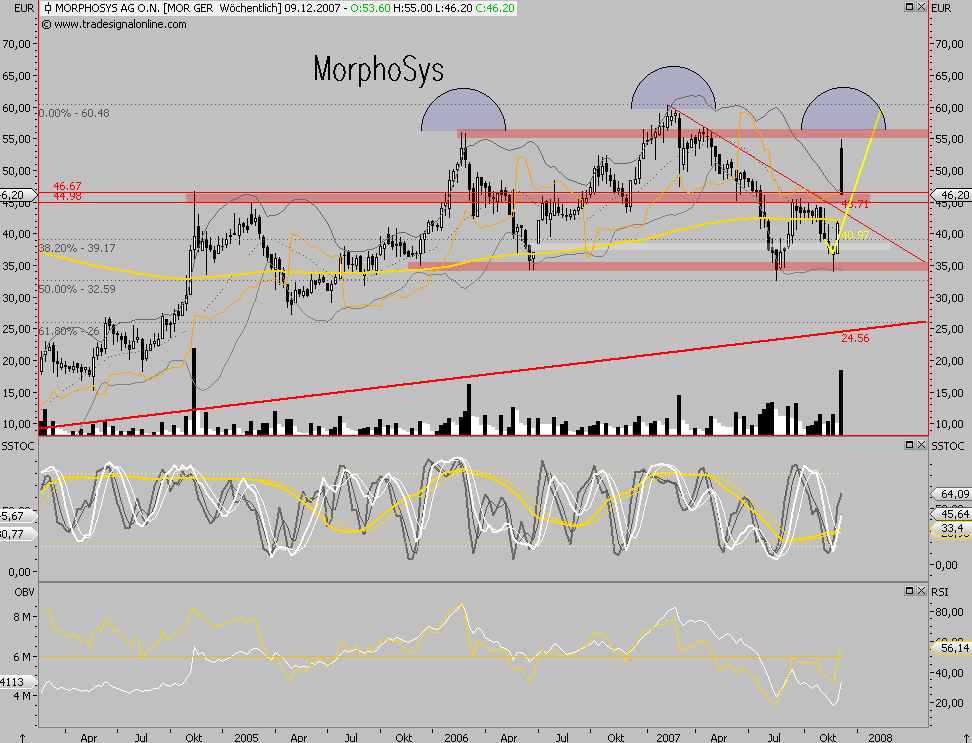Screen dimensions: 972x743
Task: Click the 8 M OBV axis label
Action: click(x=22, y=617)
